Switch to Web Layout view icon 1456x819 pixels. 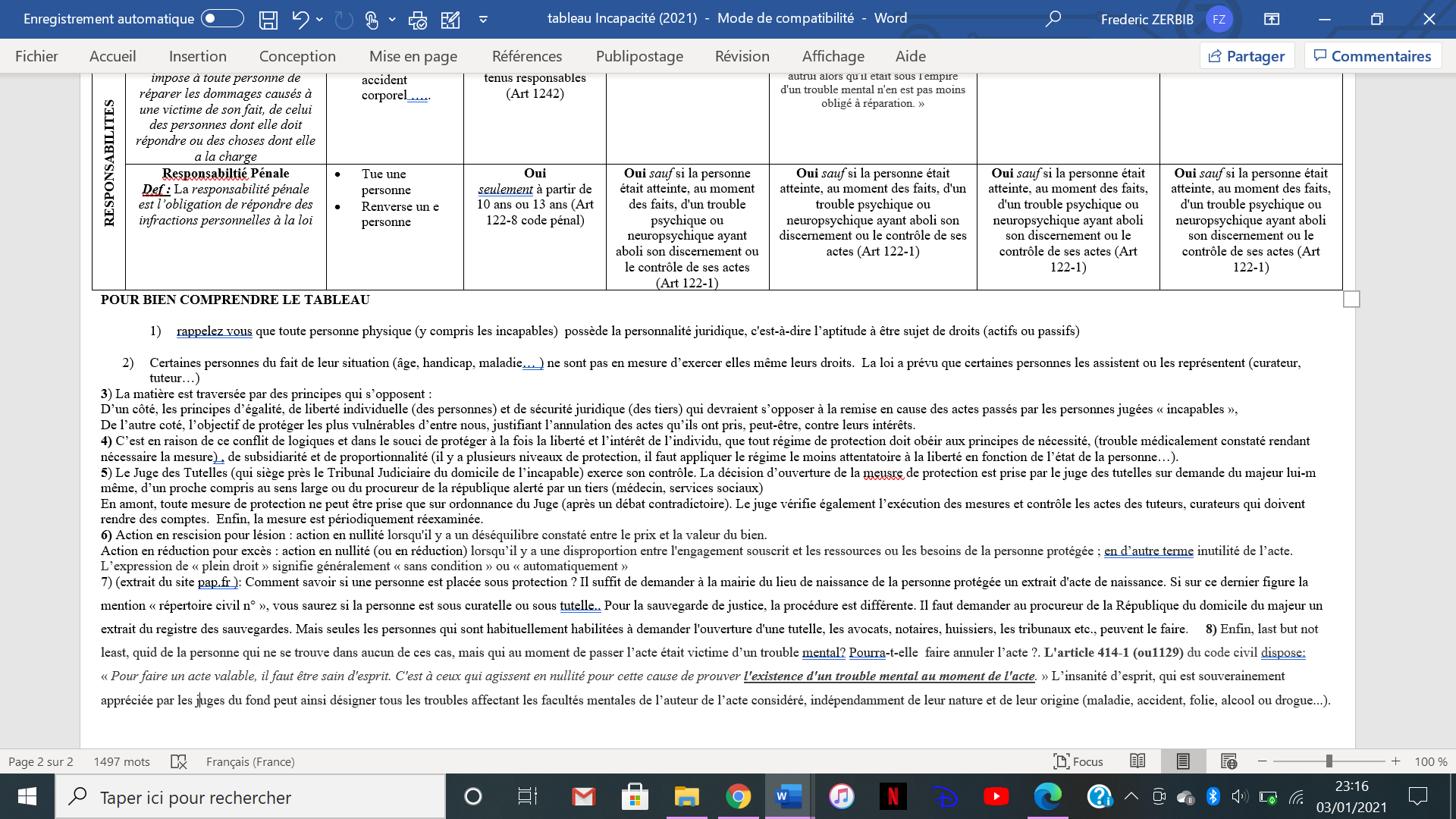coord(1229,761)
